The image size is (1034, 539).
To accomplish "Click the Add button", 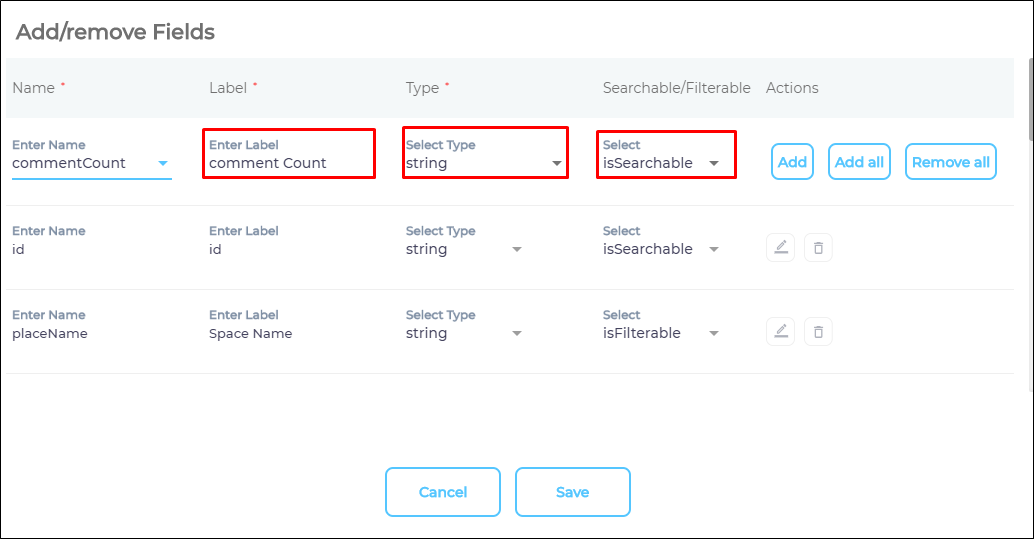I will [792, 162].
